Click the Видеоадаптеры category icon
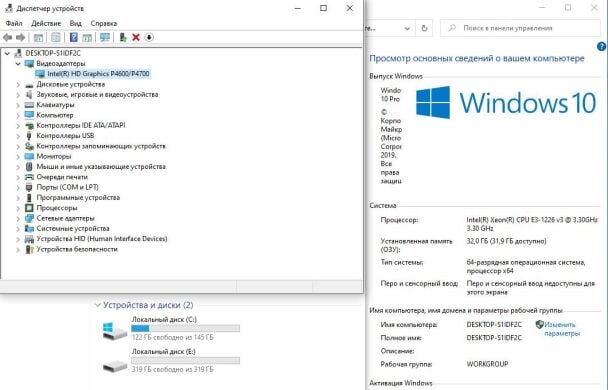The width and height of the screenshot is (608, 390). coord(29,63)
